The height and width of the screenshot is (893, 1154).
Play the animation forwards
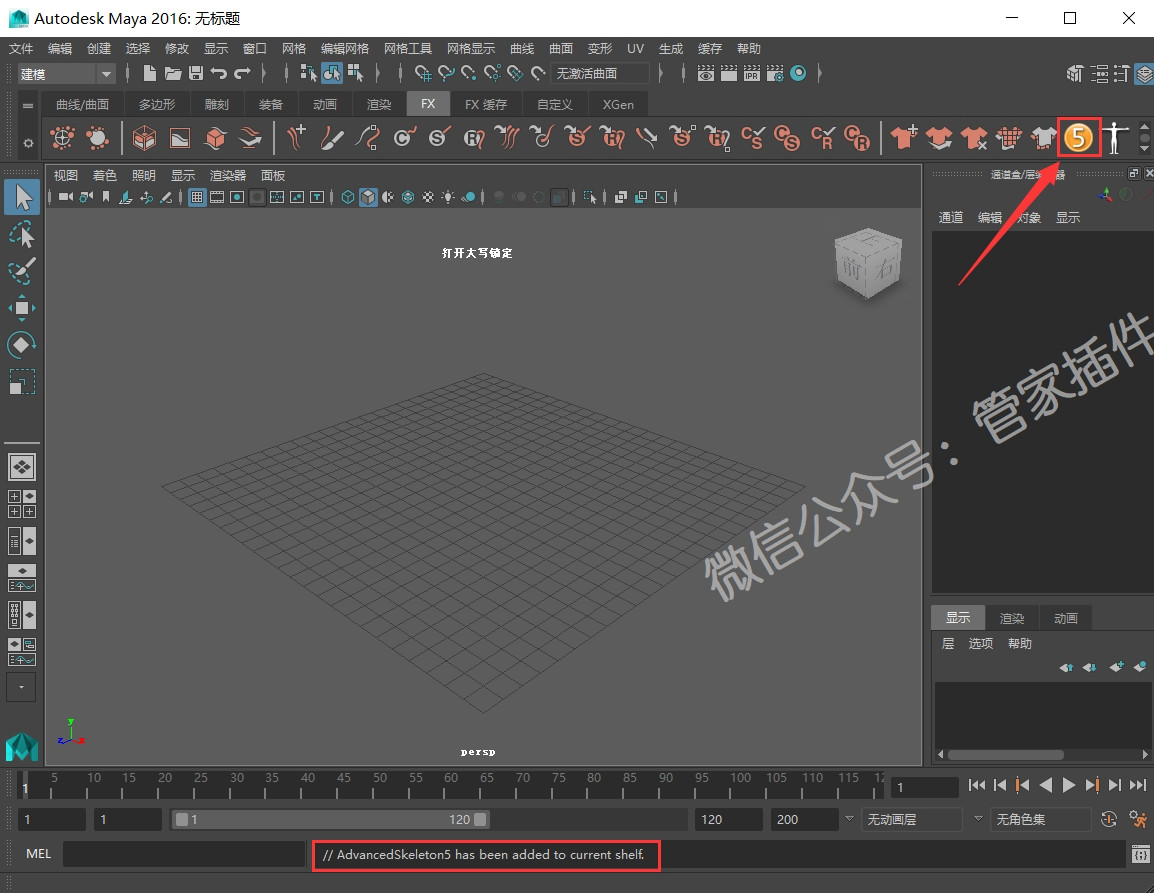coord(1069,786)
